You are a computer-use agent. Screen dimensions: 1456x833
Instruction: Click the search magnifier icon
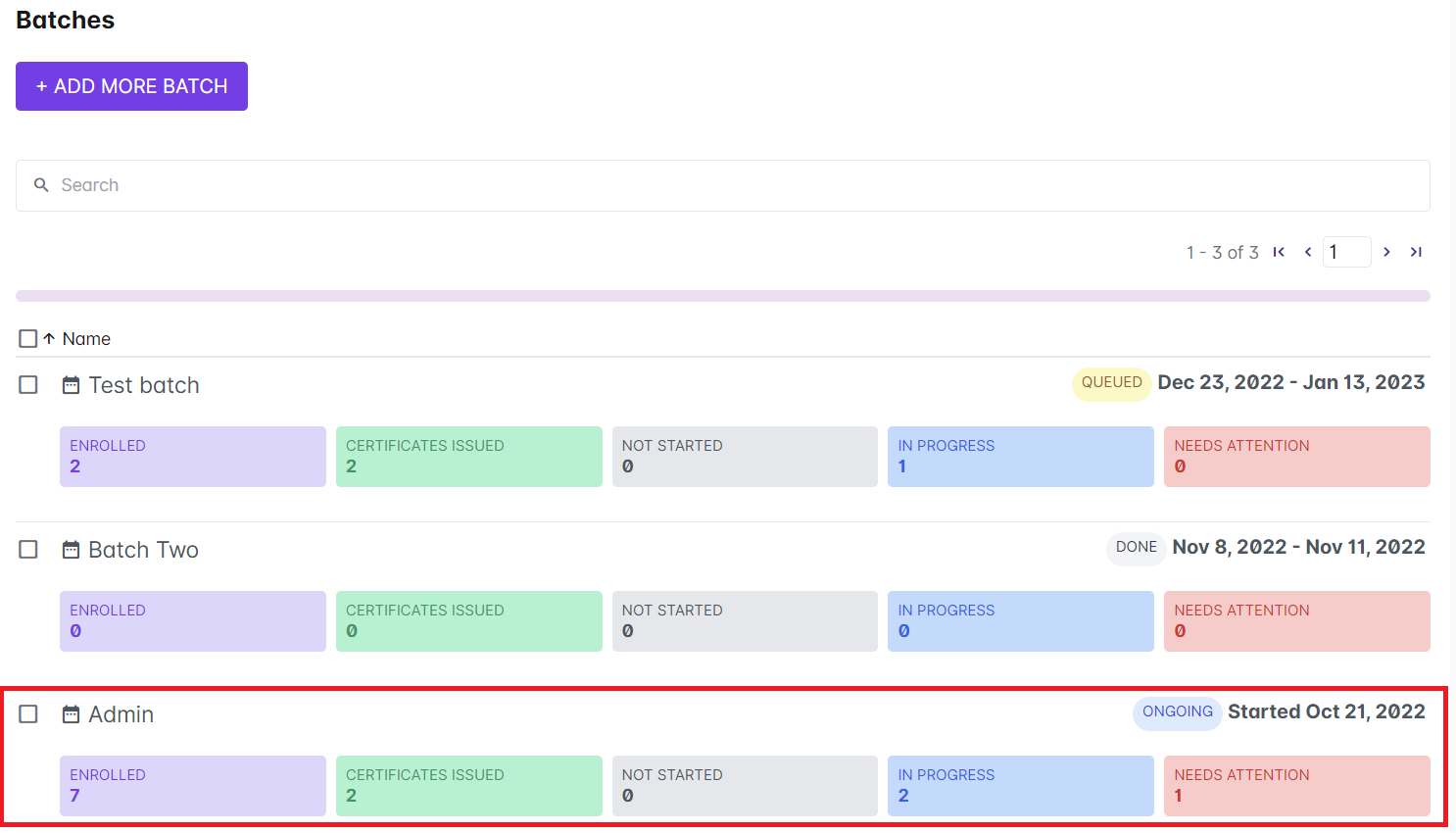coord(41,185)
